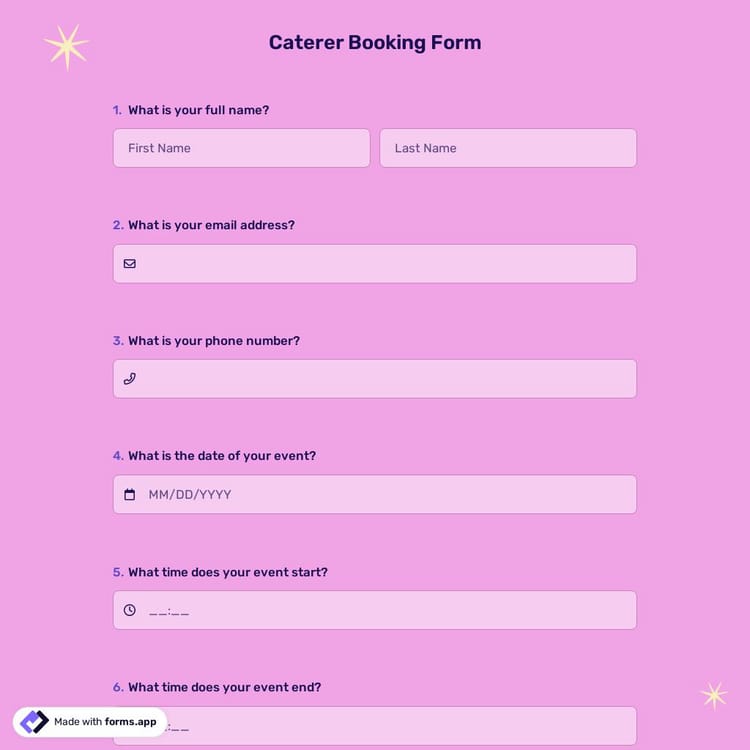Click the 'What time does your event start?' label

pyautogui.click(x=227, y=572)
